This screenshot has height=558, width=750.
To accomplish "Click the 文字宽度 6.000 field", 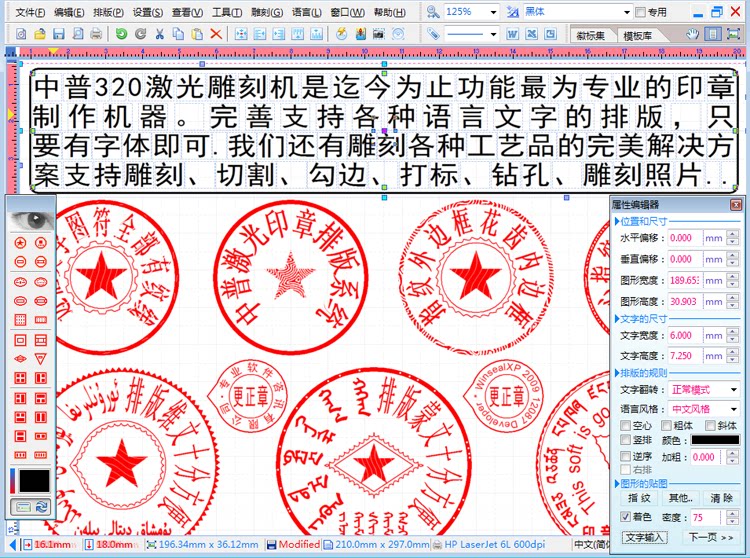I will pyautogui.click(x=685, y=335).
